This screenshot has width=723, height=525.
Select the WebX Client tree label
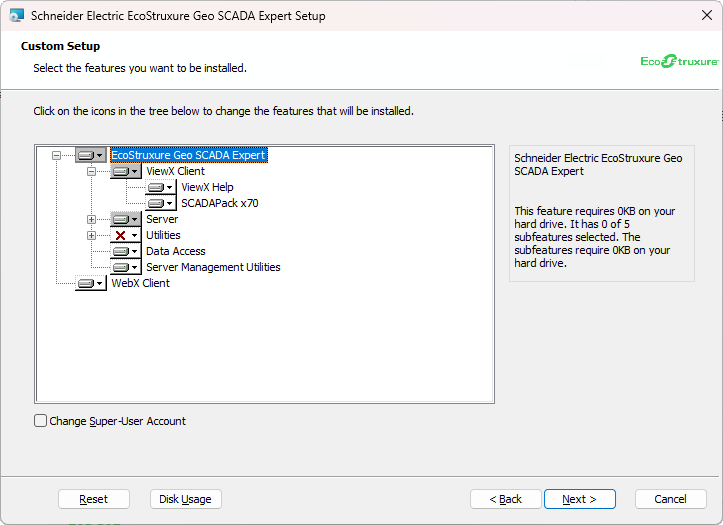coord(140,283)
